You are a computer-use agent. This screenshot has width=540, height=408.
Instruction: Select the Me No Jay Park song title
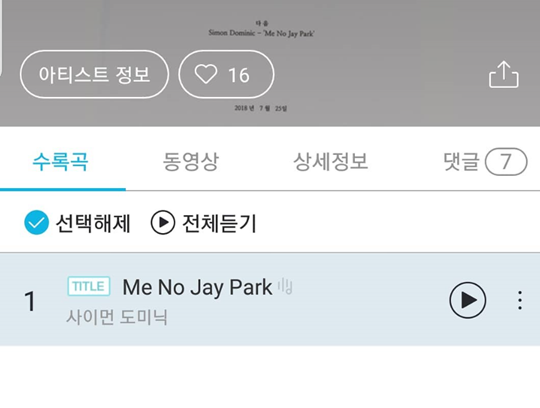tap(197, 287)
